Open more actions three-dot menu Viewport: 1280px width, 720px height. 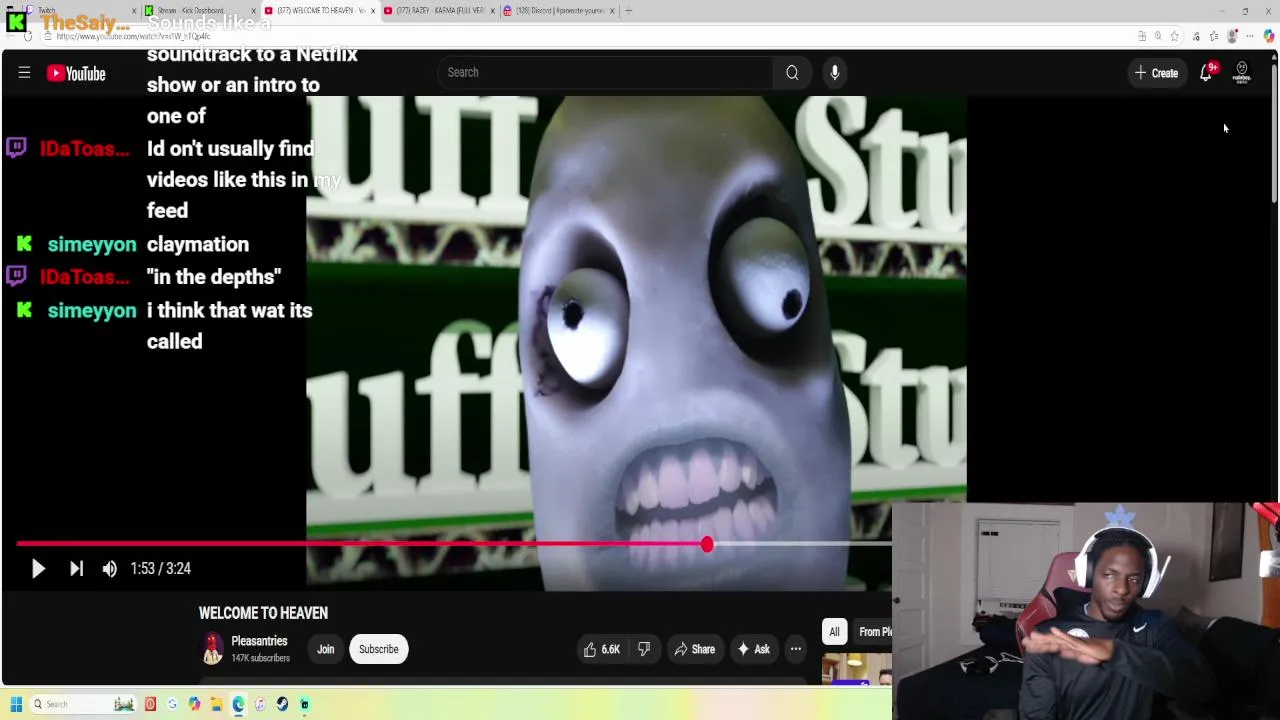[x=796, y=649]
